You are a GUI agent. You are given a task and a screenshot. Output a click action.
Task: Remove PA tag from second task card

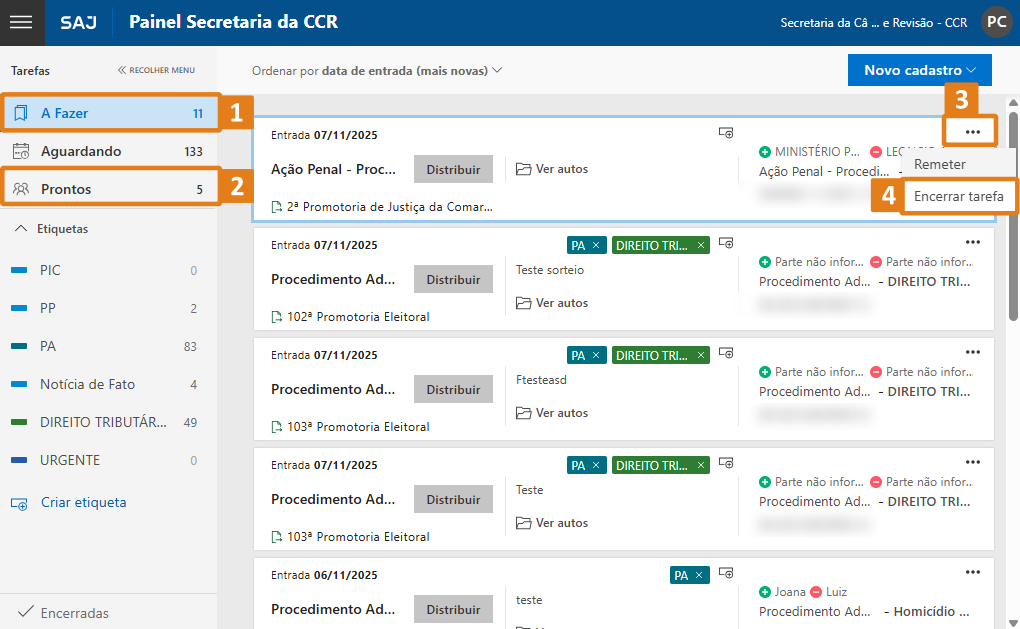(596, 245)
